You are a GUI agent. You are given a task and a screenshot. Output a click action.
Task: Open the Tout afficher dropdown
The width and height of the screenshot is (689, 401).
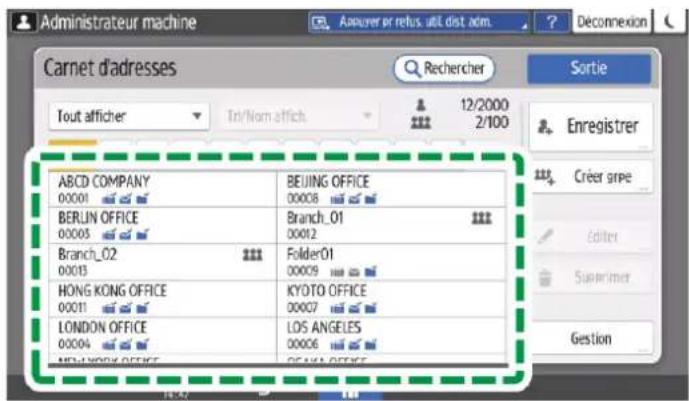[129, 116]
